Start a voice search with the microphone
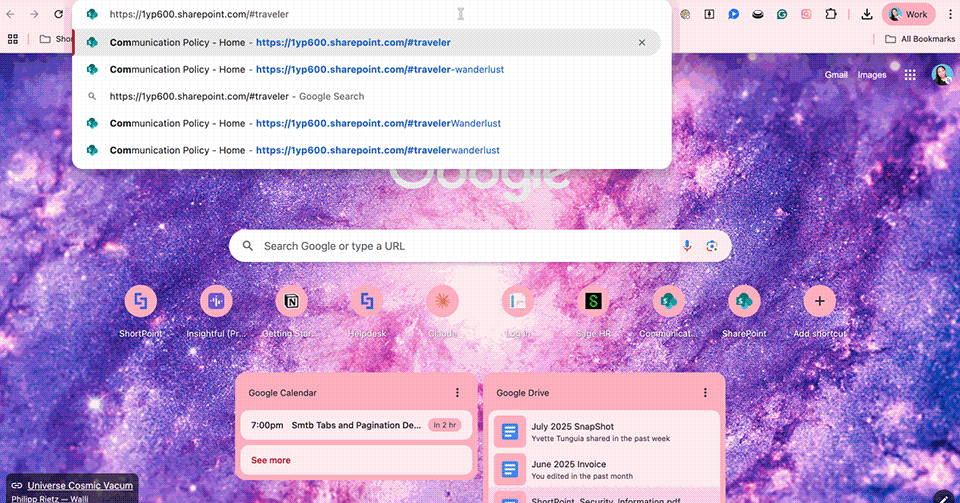 click(687, 246)
